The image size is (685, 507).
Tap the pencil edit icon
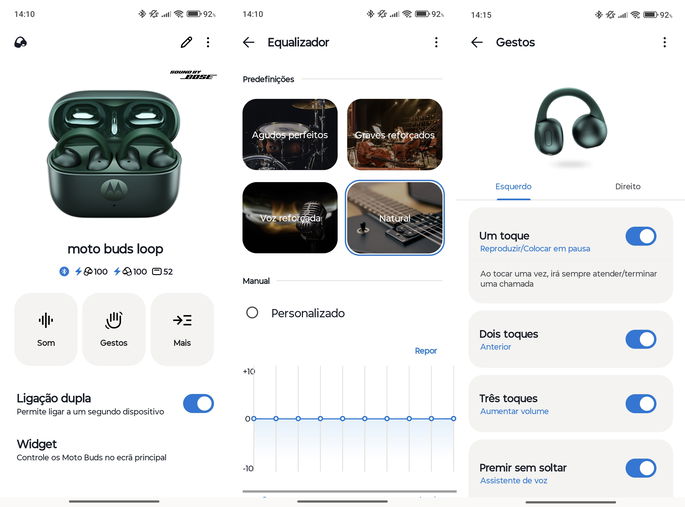pos(187,42)
